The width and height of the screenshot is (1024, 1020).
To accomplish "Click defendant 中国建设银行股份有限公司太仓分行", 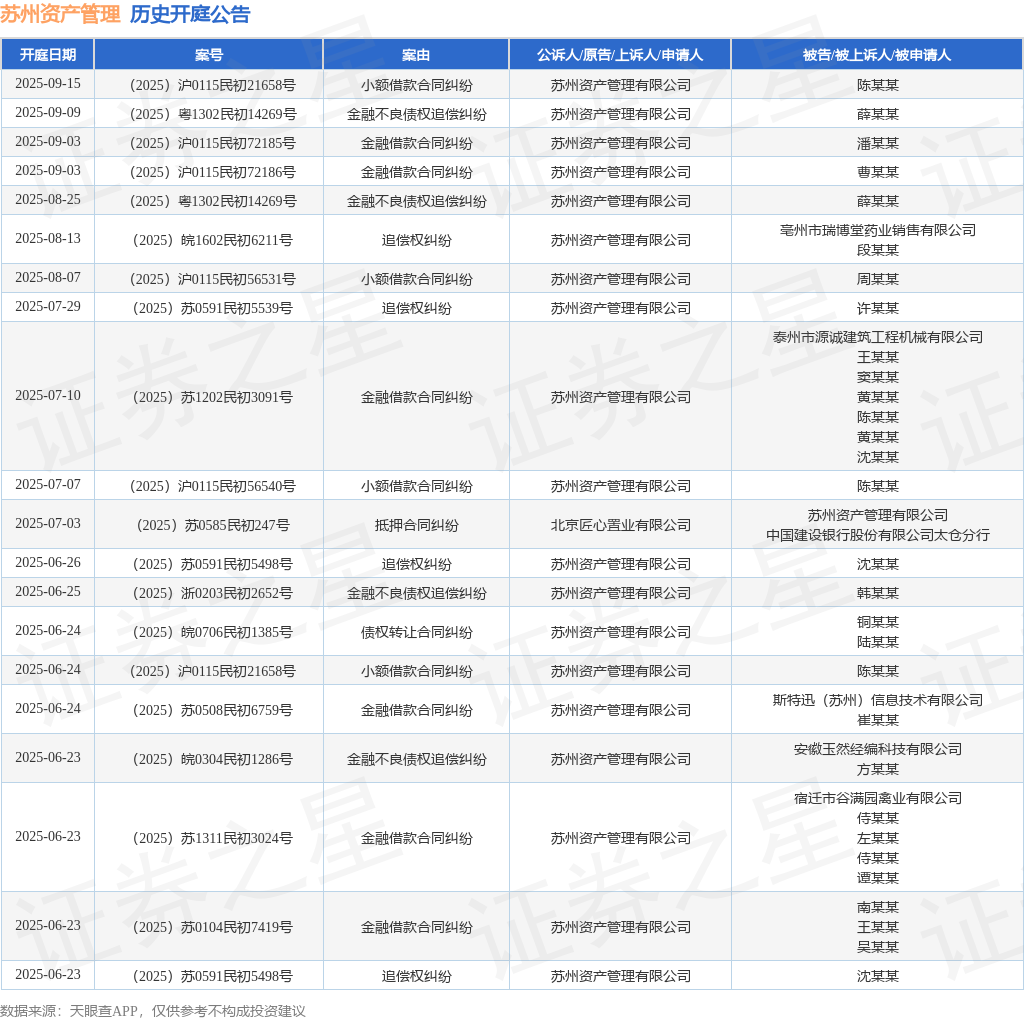I will (x=878, y=535).
